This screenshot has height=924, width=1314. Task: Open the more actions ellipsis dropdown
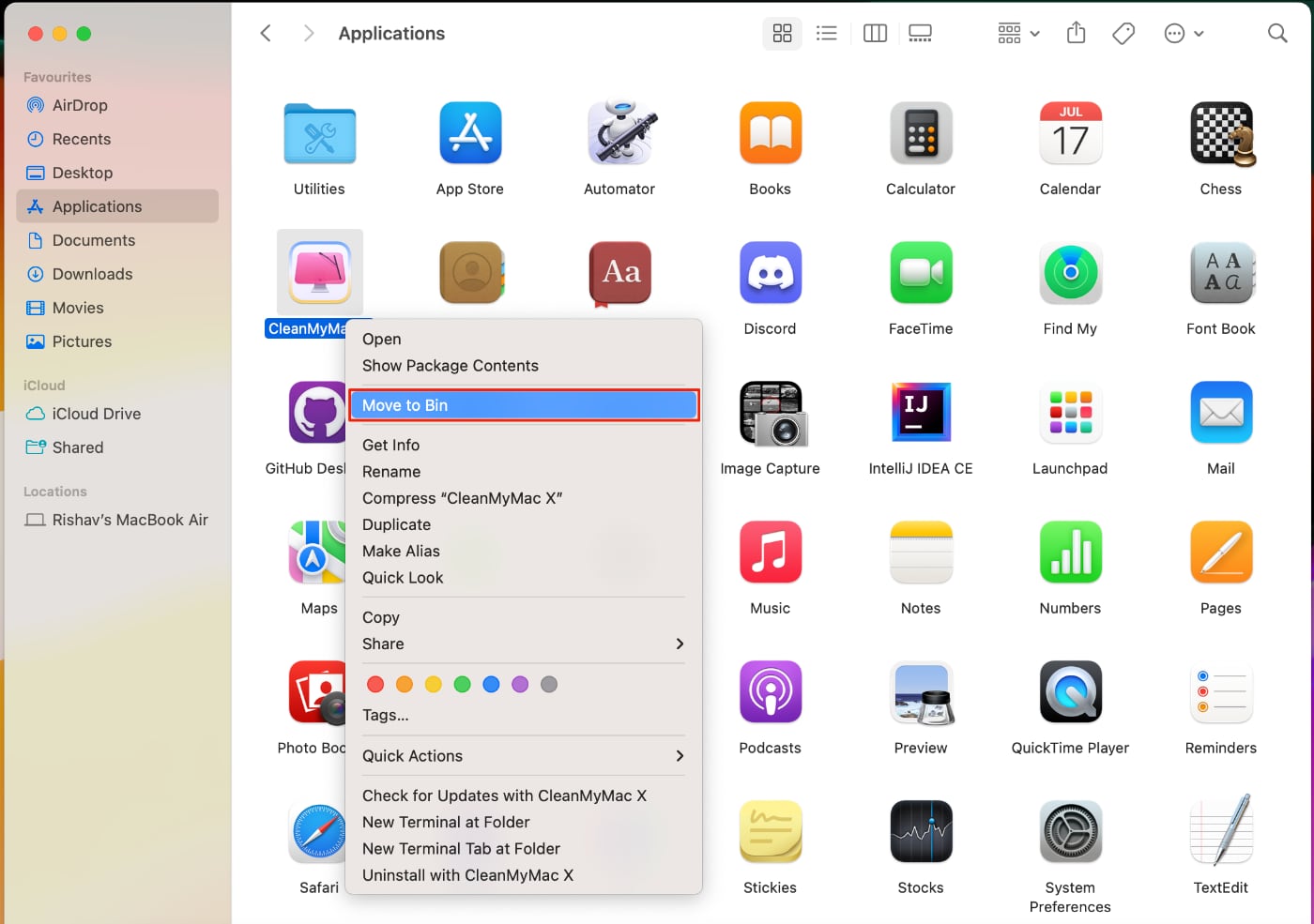click(x=1184, y=34)
